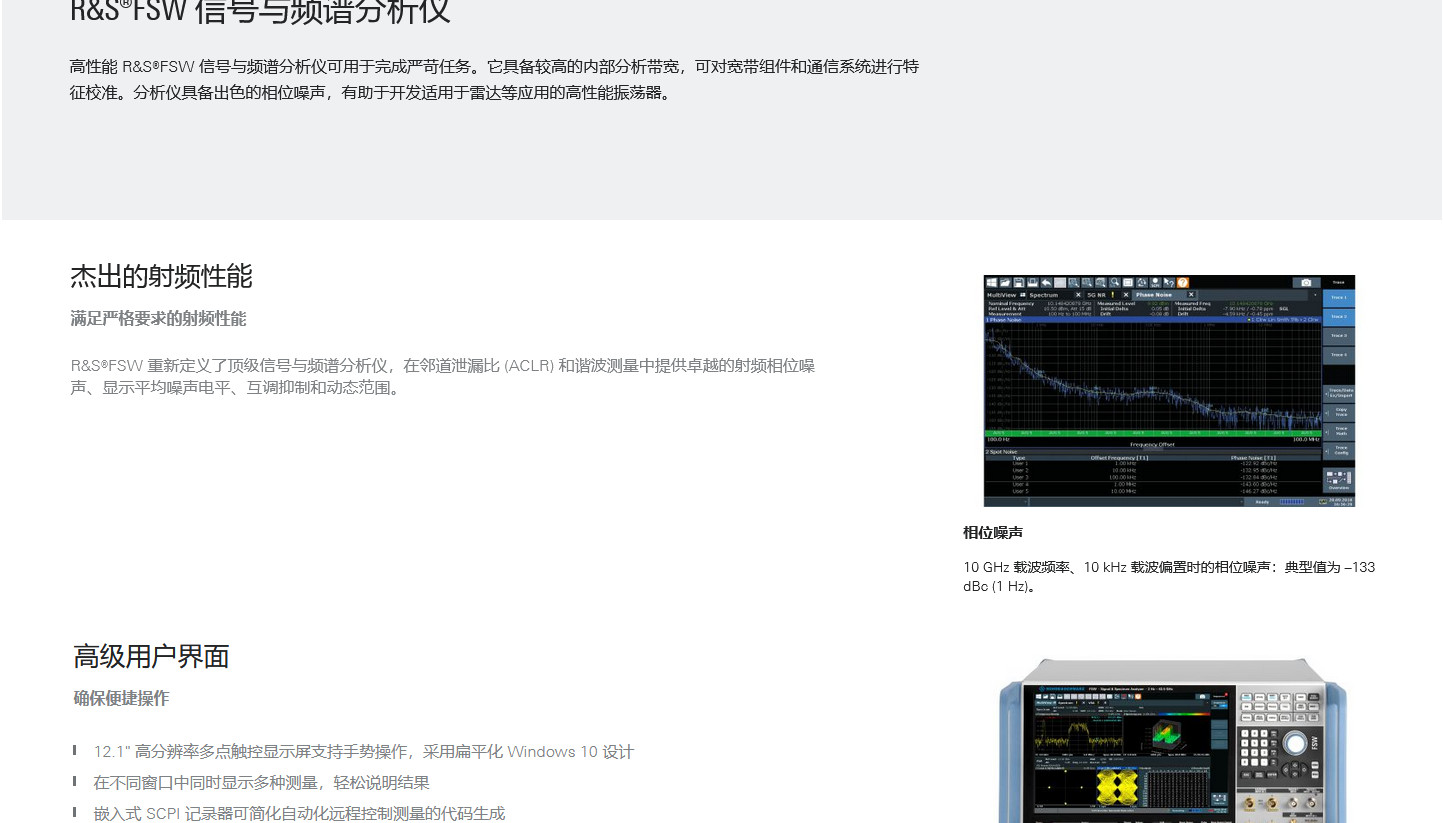Expand the Trace Config softkey

[1339, 450]
